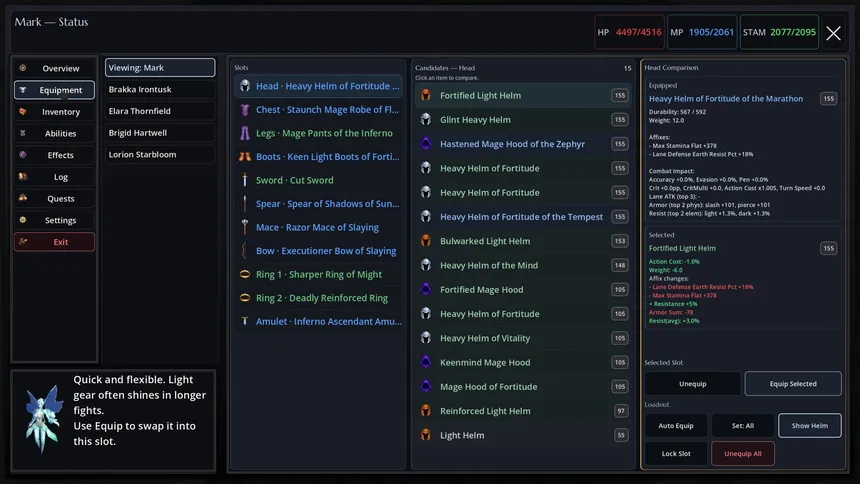Click the Head slot helmet icon
This screenshot has width=860, height=484.
pos(245,86)
